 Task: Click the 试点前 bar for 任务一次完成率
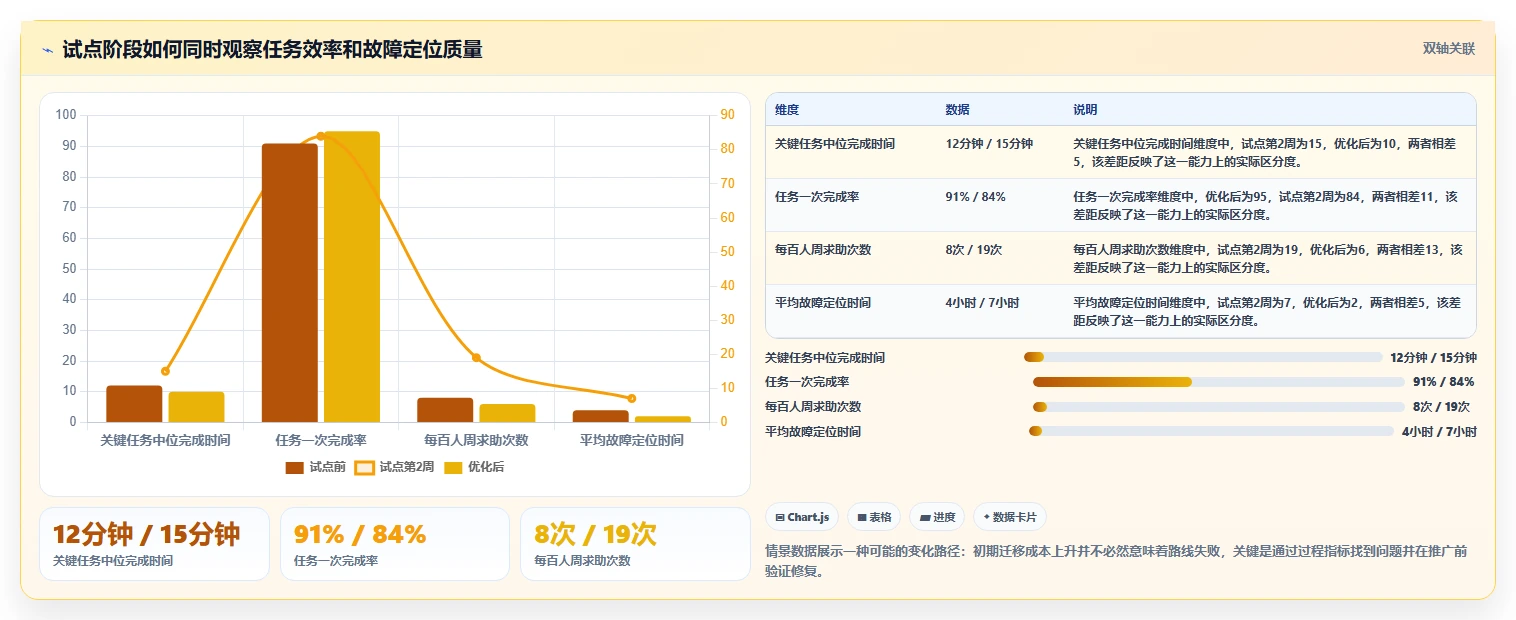point(290,283)
